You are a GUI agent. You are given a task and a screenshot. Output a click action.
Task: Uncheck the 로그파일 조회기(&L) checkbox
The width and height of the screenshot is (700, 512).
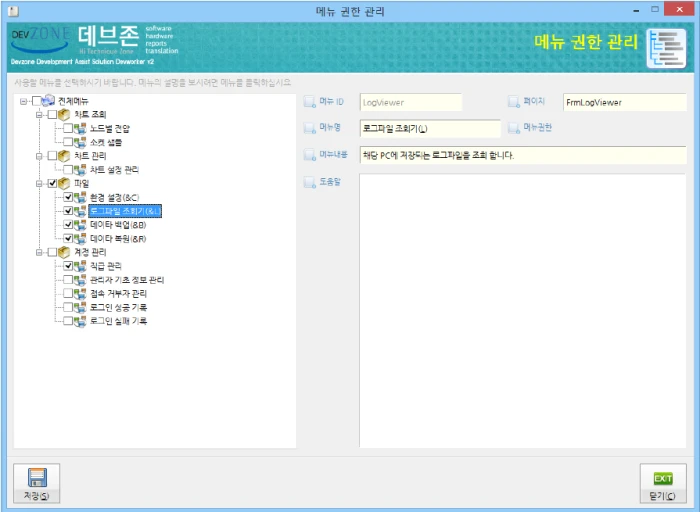tap(68, 211)
